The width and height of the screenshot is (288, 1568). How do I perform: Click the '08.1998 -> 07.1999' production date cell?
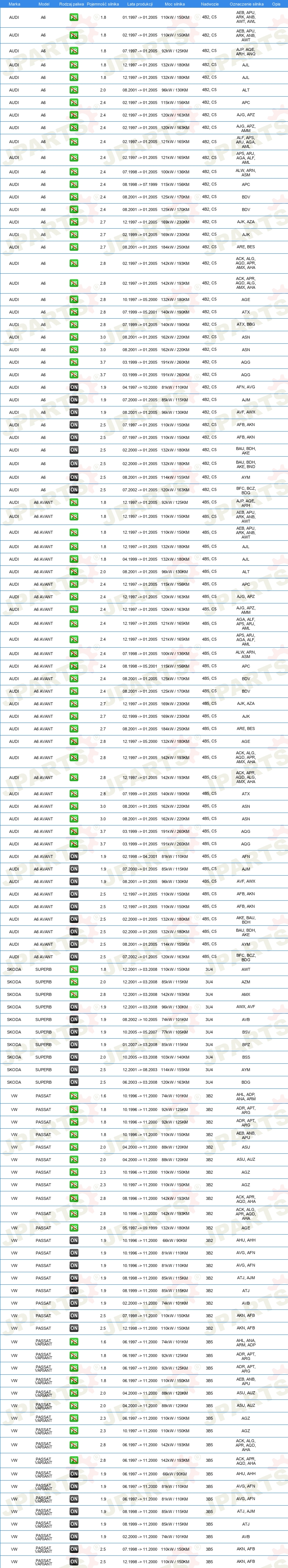[140, 184]
